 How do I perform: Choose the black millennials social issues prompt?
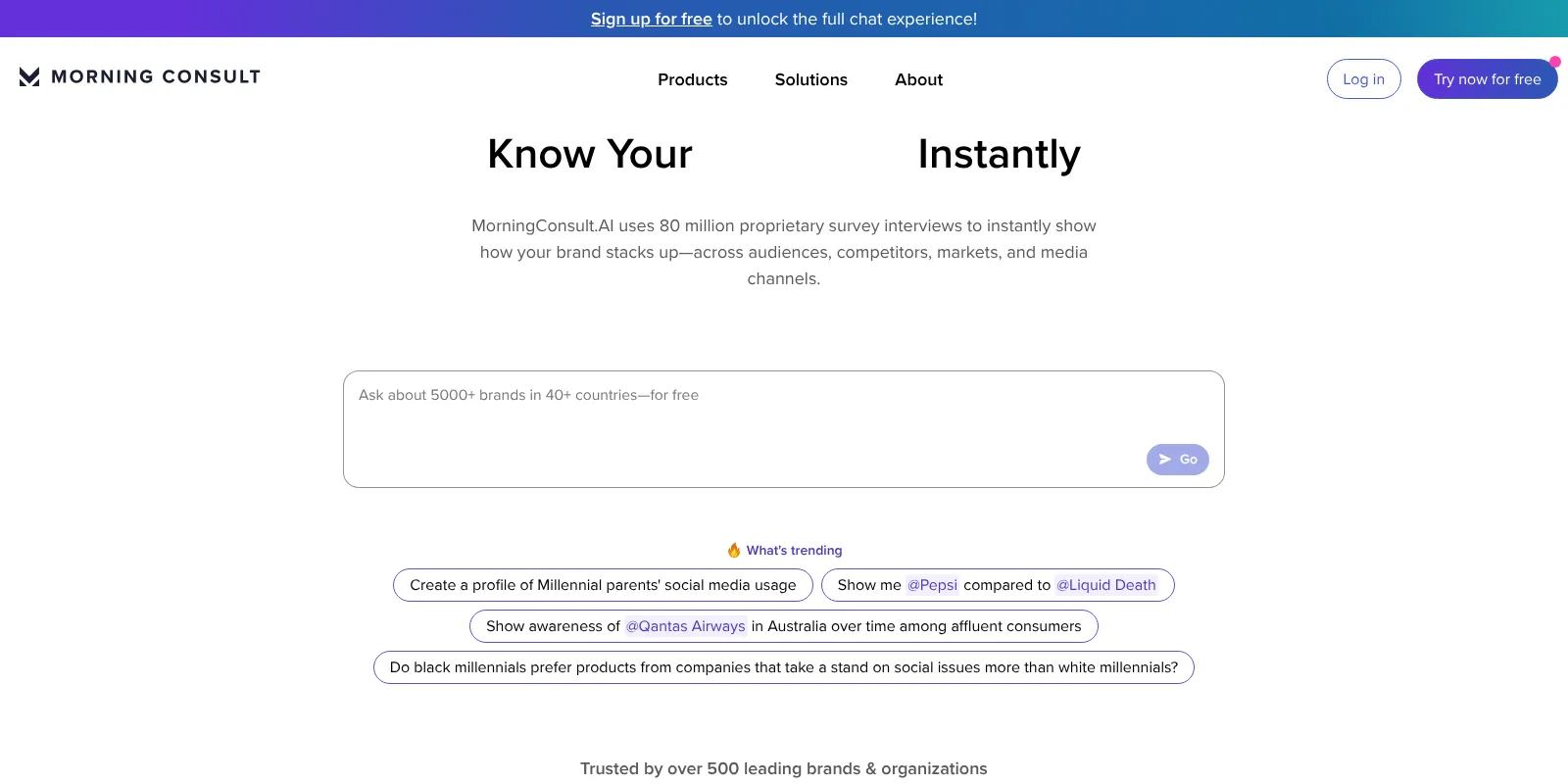click(x=784, y=667)
